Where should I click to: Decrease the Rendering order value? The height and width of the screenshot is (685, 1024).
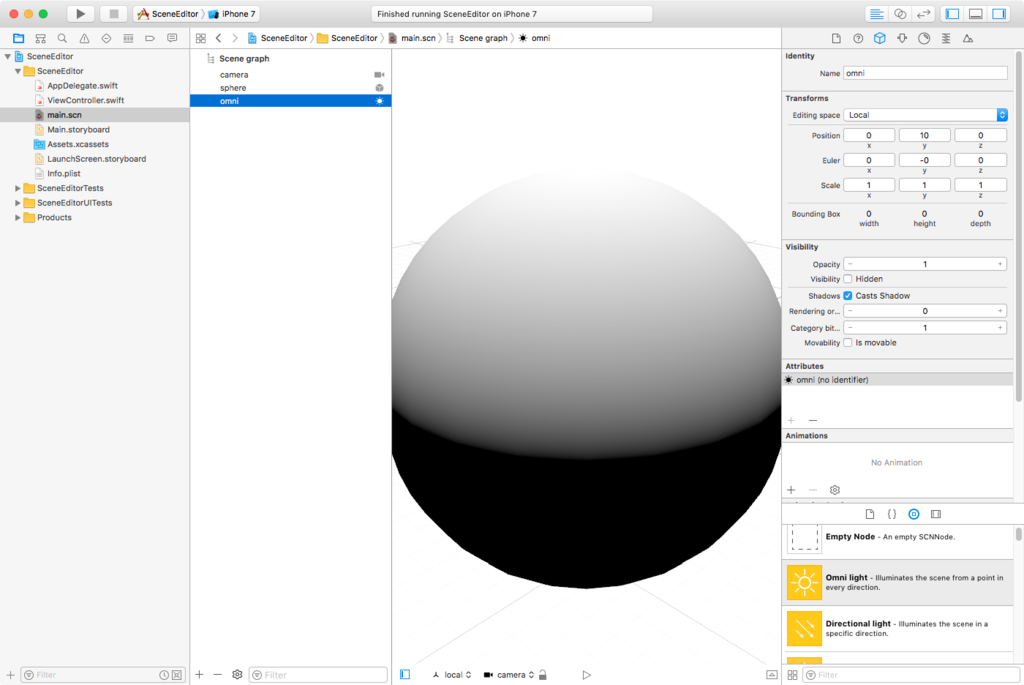[x=850, y=311]
